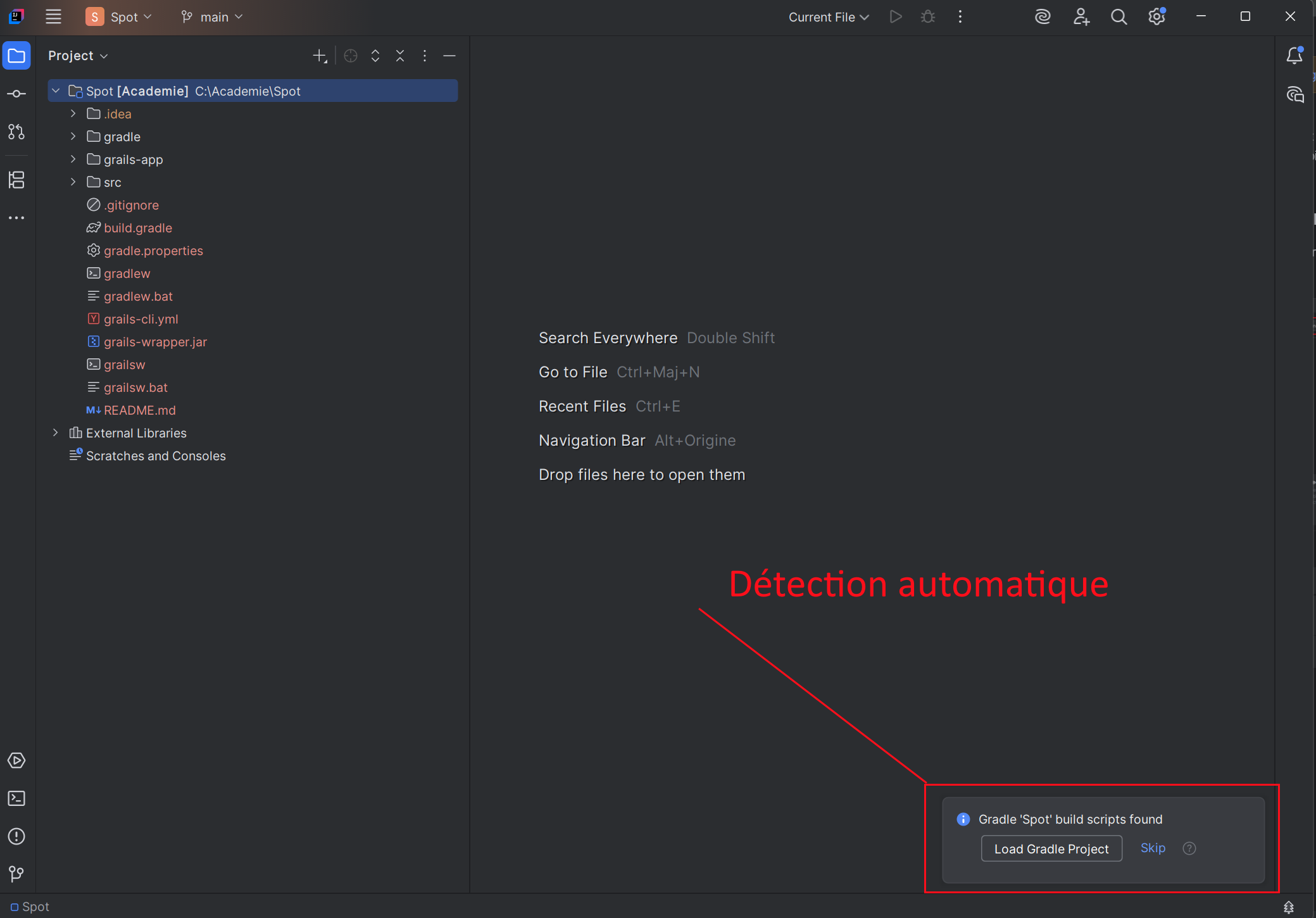Open the Notifications bell panel

pyautogui.click(x=1294, y=56)
